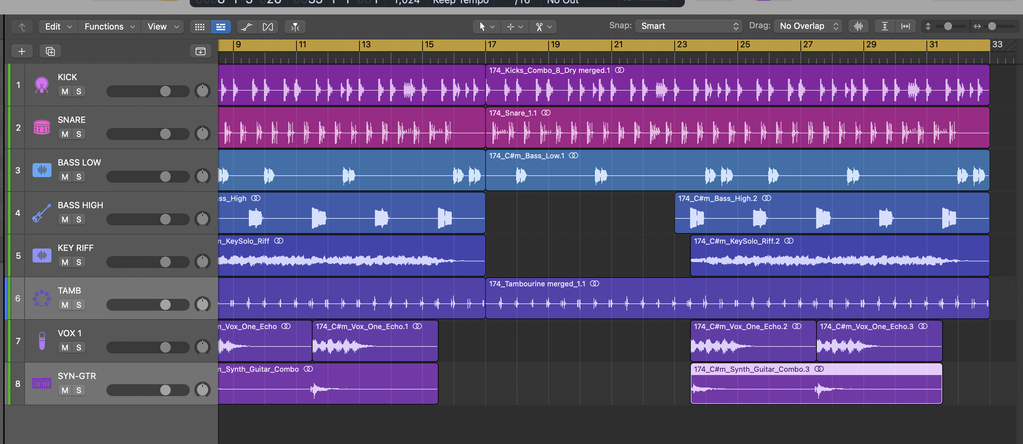Viewport: 1023px width, 444px height.
Task: Select the 174_Snare_1.1 region
Action: click(x=737, y=128)
